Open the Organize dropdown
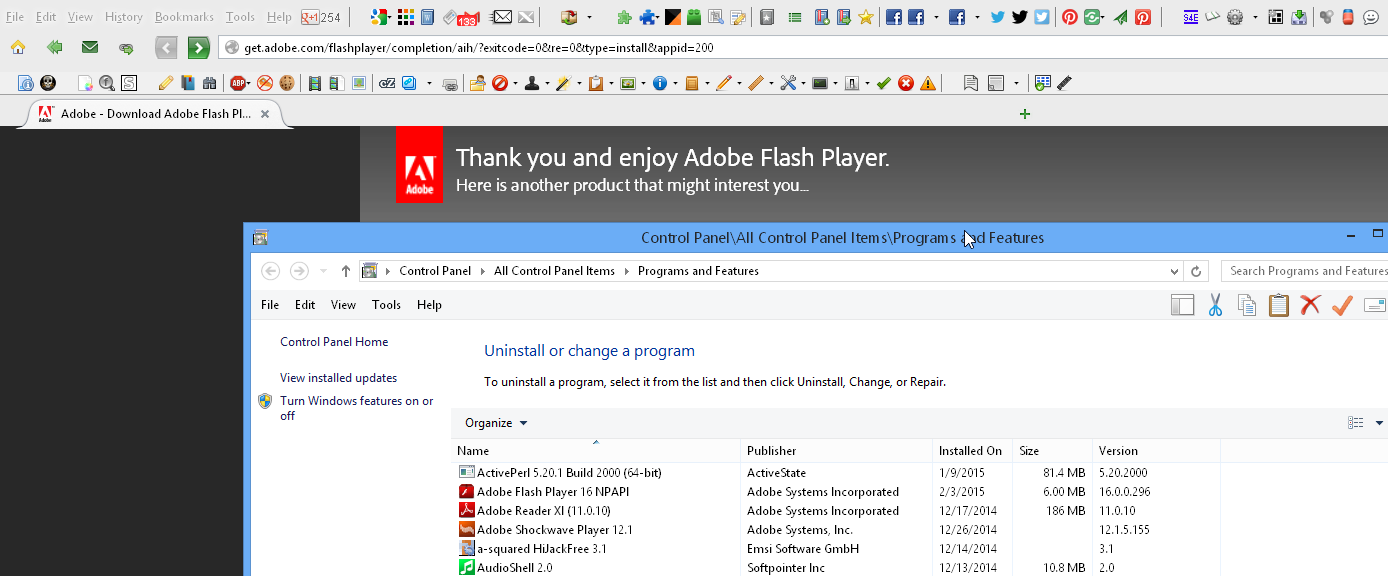The width and height of the screenshot is (1388, 576). pos(496,423)
